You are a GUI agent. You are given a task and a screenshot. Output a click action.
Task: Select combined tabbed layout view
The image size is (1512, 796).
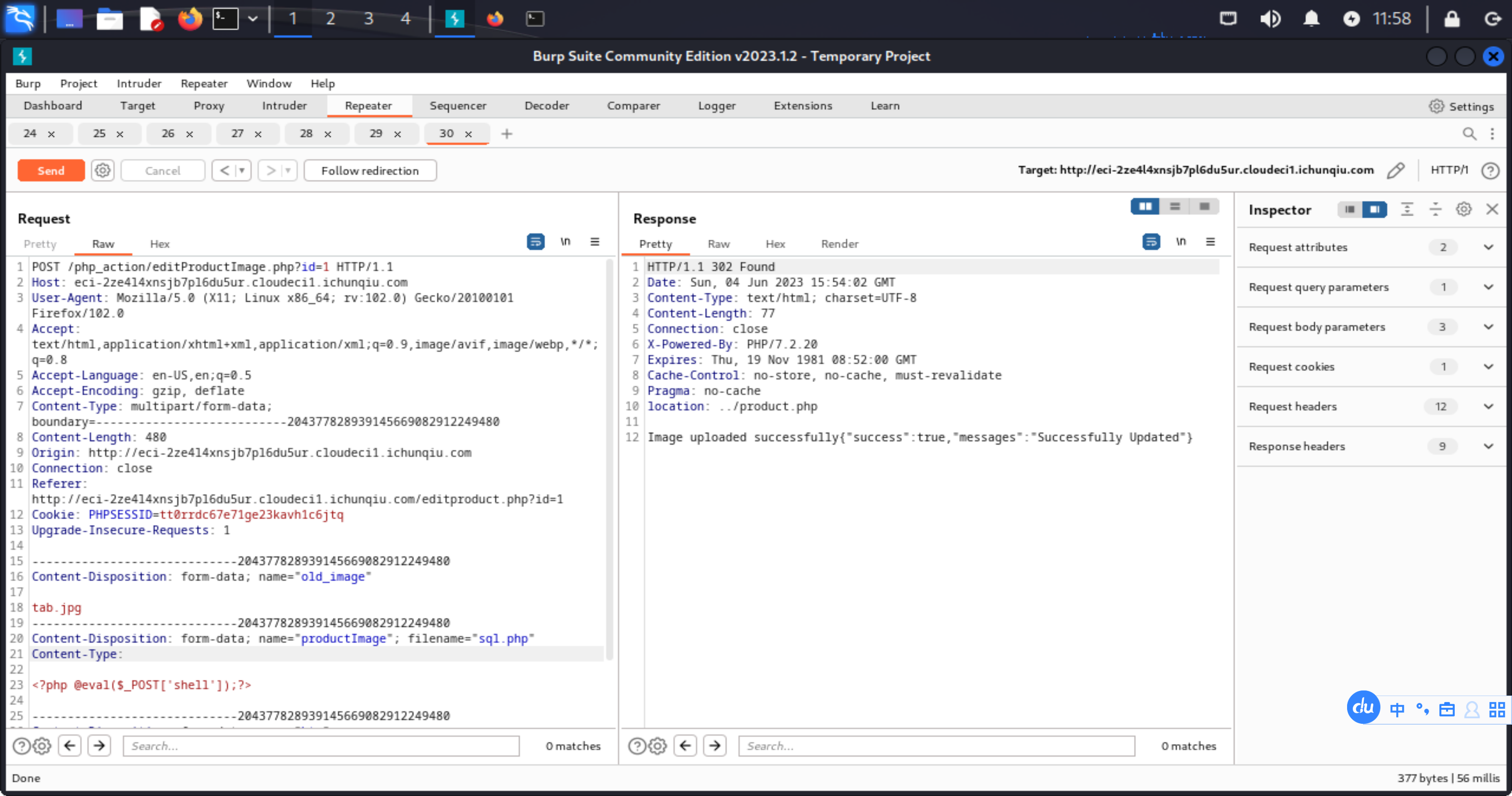click(1204, 206)
